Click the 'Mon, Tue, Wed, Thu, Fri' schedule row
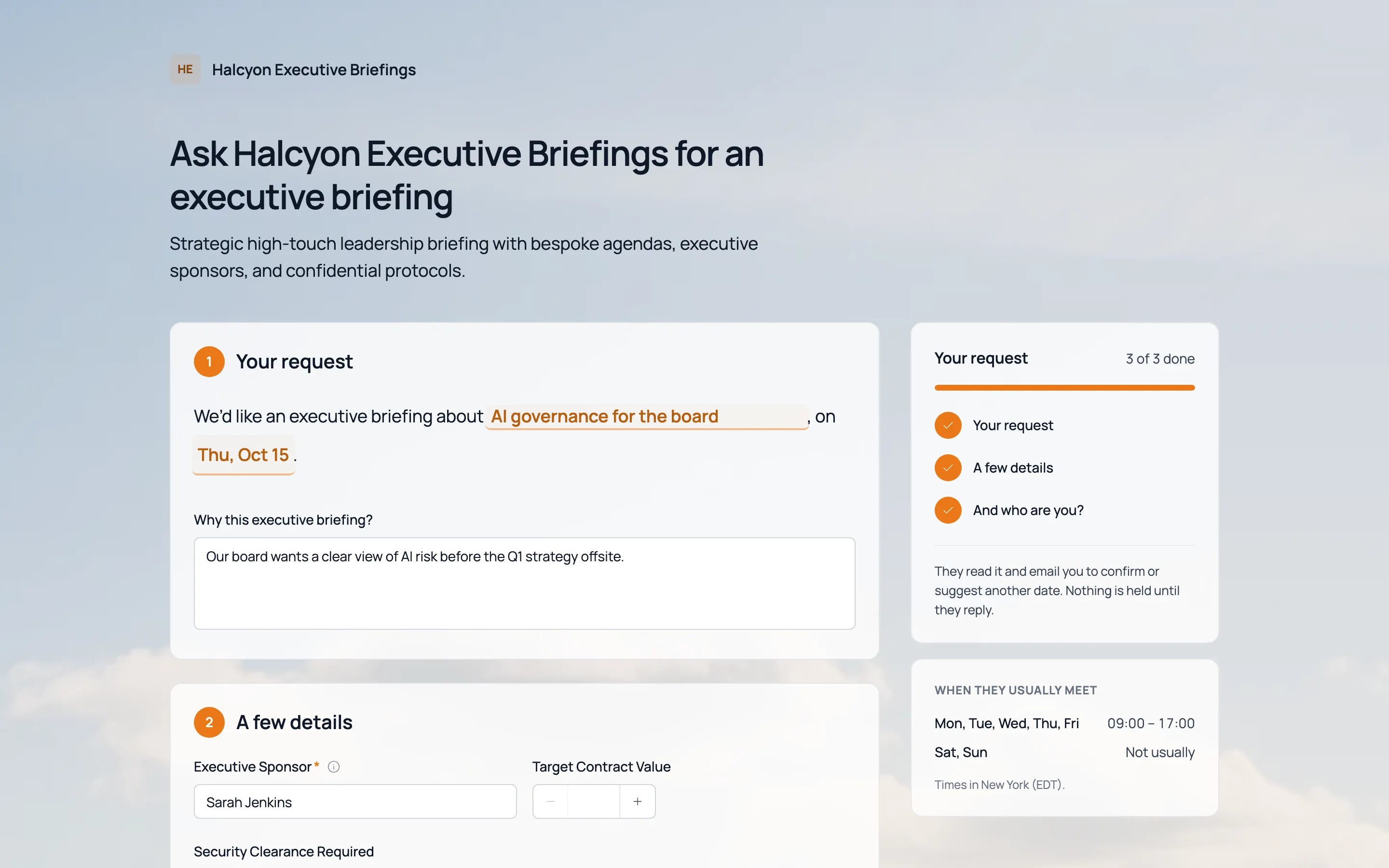This screenshot has width=1389, height=868. pyautogui.click(x=1064, y=723)
